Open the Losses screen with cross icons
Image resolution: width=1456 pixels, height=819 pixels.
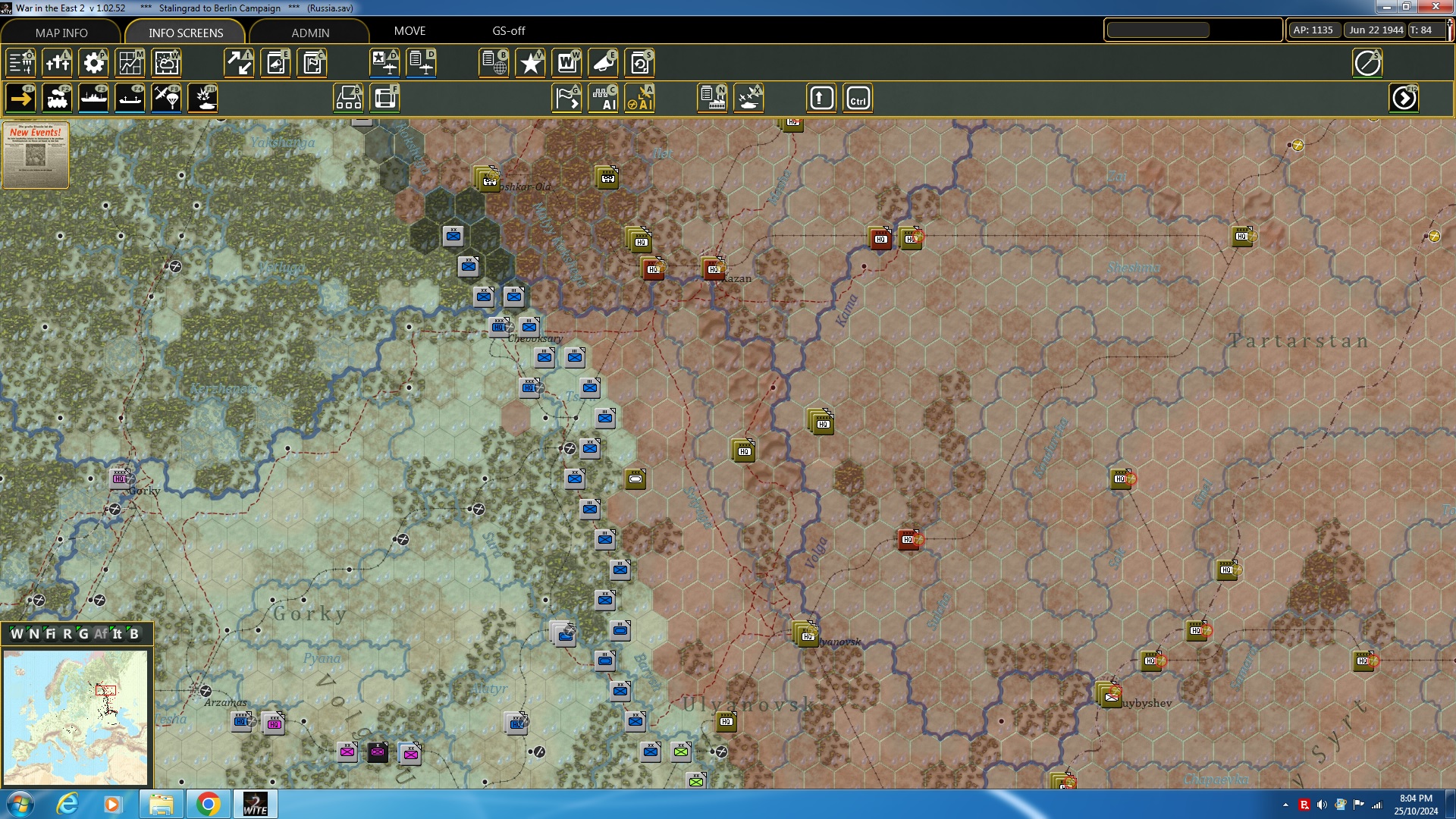pos(58,63)
